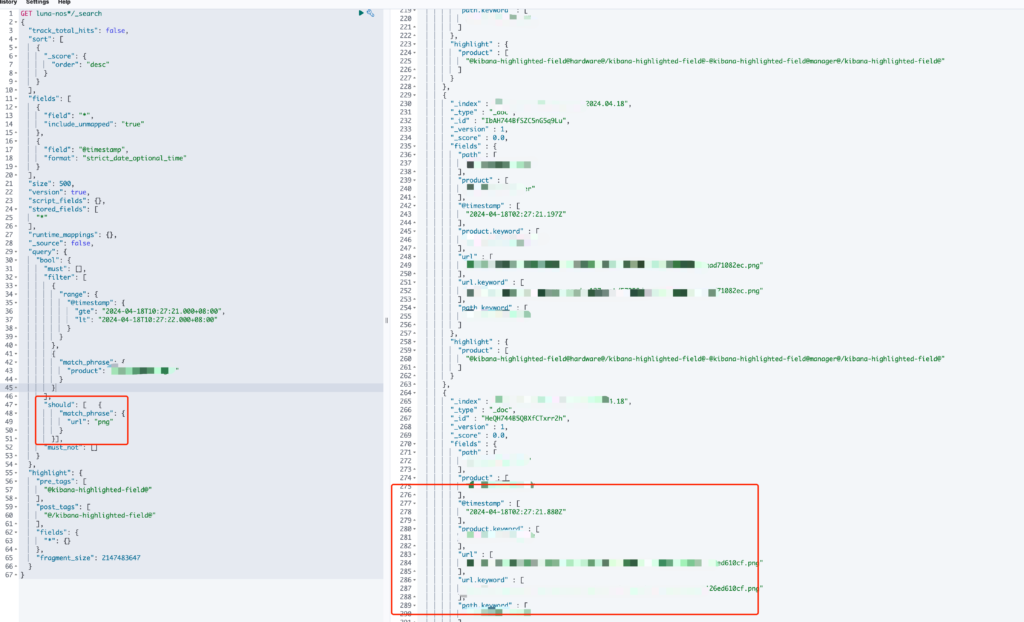This screenshot has width=1024, height=622.
Task: Collapse the "range" object at line 34
Action: pyautogui.click(x=16, y=294)
